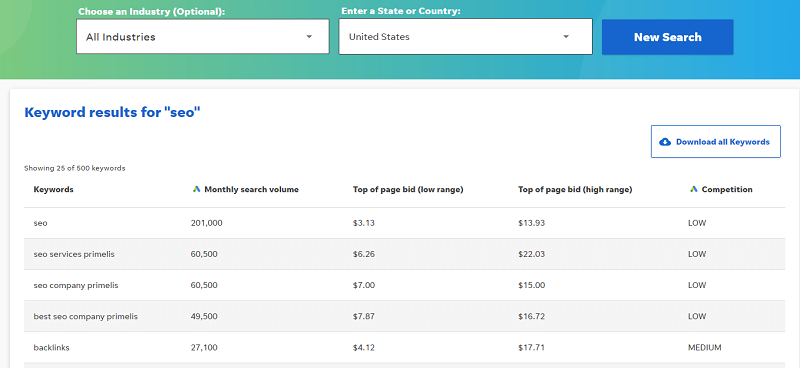This screenshot has height=368, width=800.
Task: Click 'Keyword results for "seo"' heading
Action: tap(112, 112)
